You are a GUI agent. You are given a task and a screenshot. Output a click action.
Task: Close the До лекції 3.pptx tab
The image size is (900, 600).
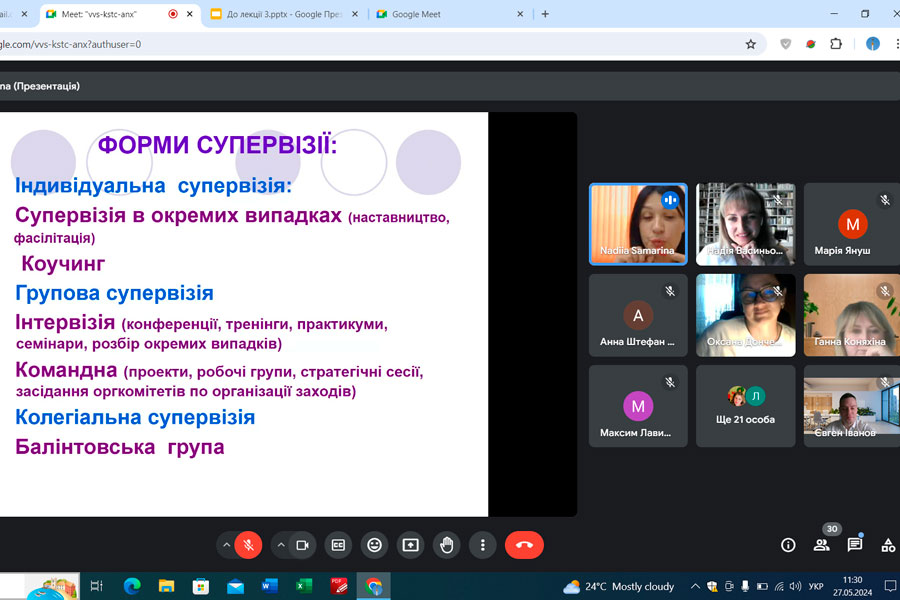355,14
